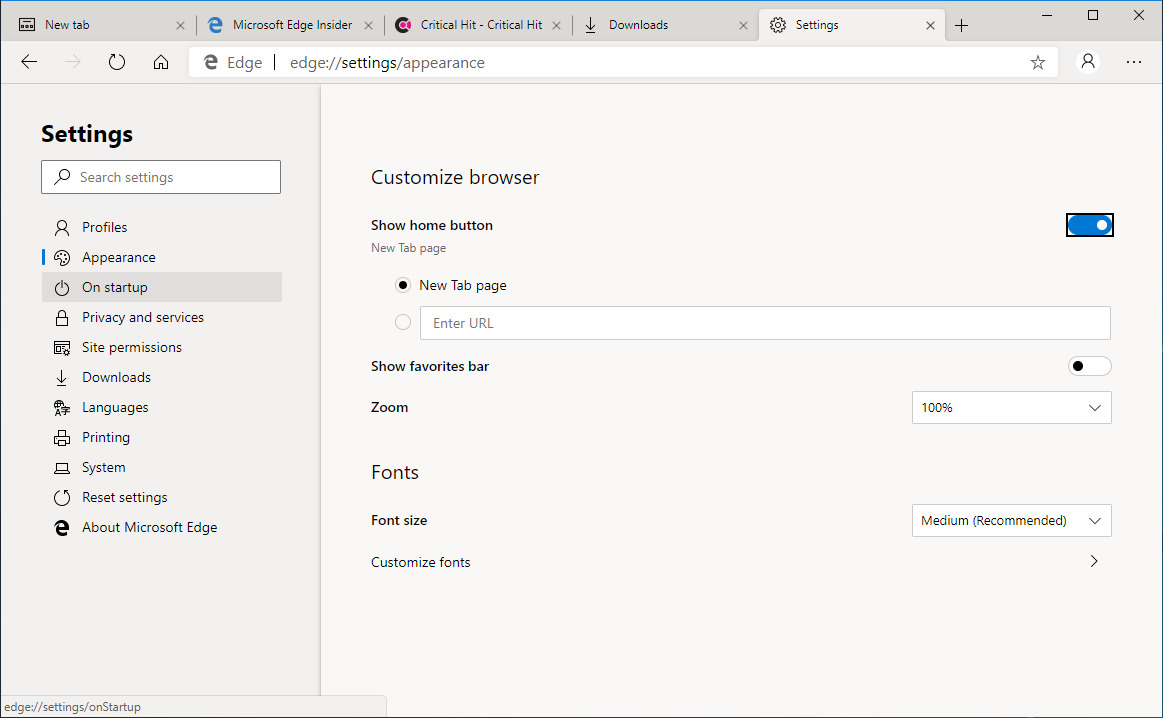Click the home button in toolbar

pos(160,62)
